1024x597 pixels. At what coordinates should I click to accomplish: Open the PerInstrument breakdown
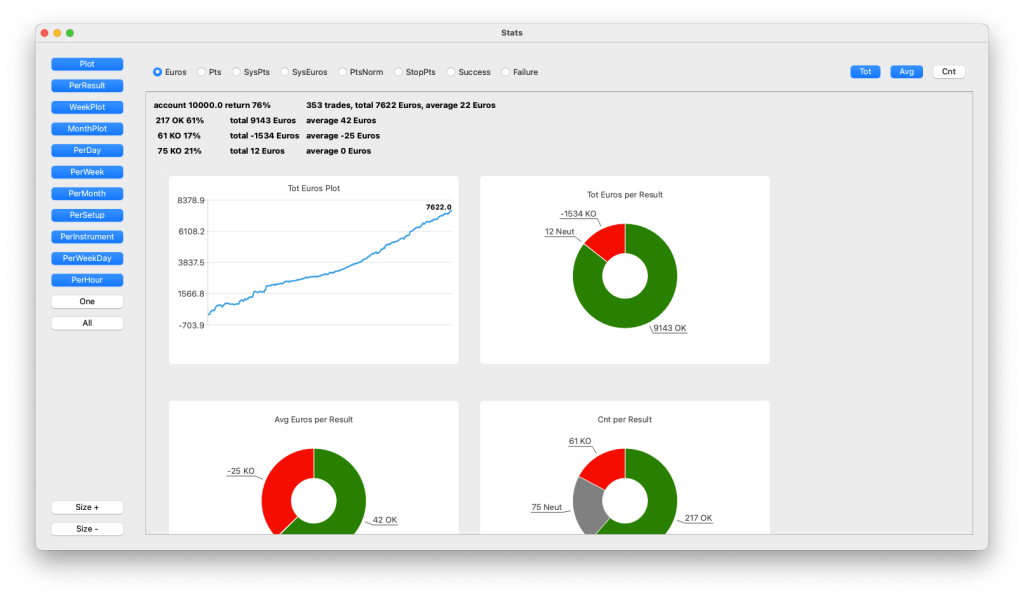87,237
